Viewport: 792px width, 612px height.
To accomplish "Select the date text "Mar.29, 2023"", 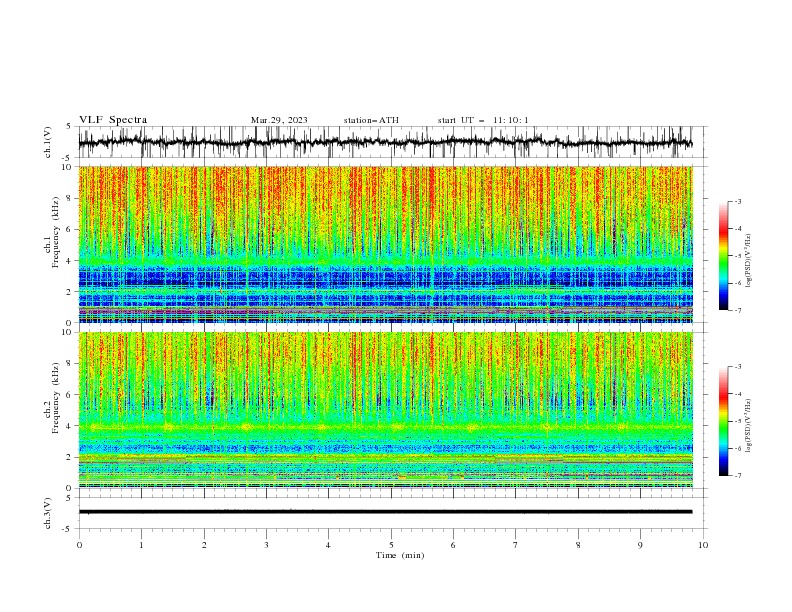I will click(279, 120).
